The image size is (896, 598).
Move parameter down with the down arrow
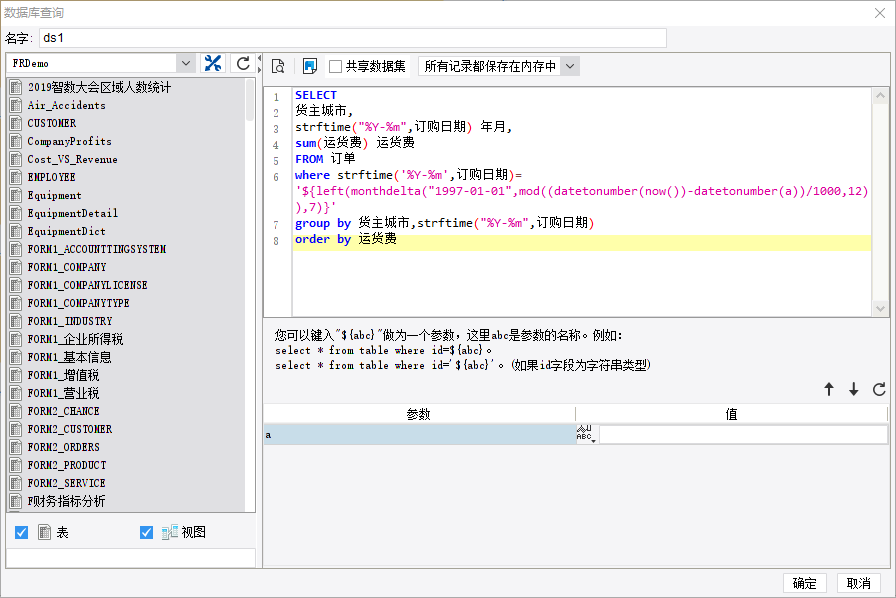(x=854, y=389)
